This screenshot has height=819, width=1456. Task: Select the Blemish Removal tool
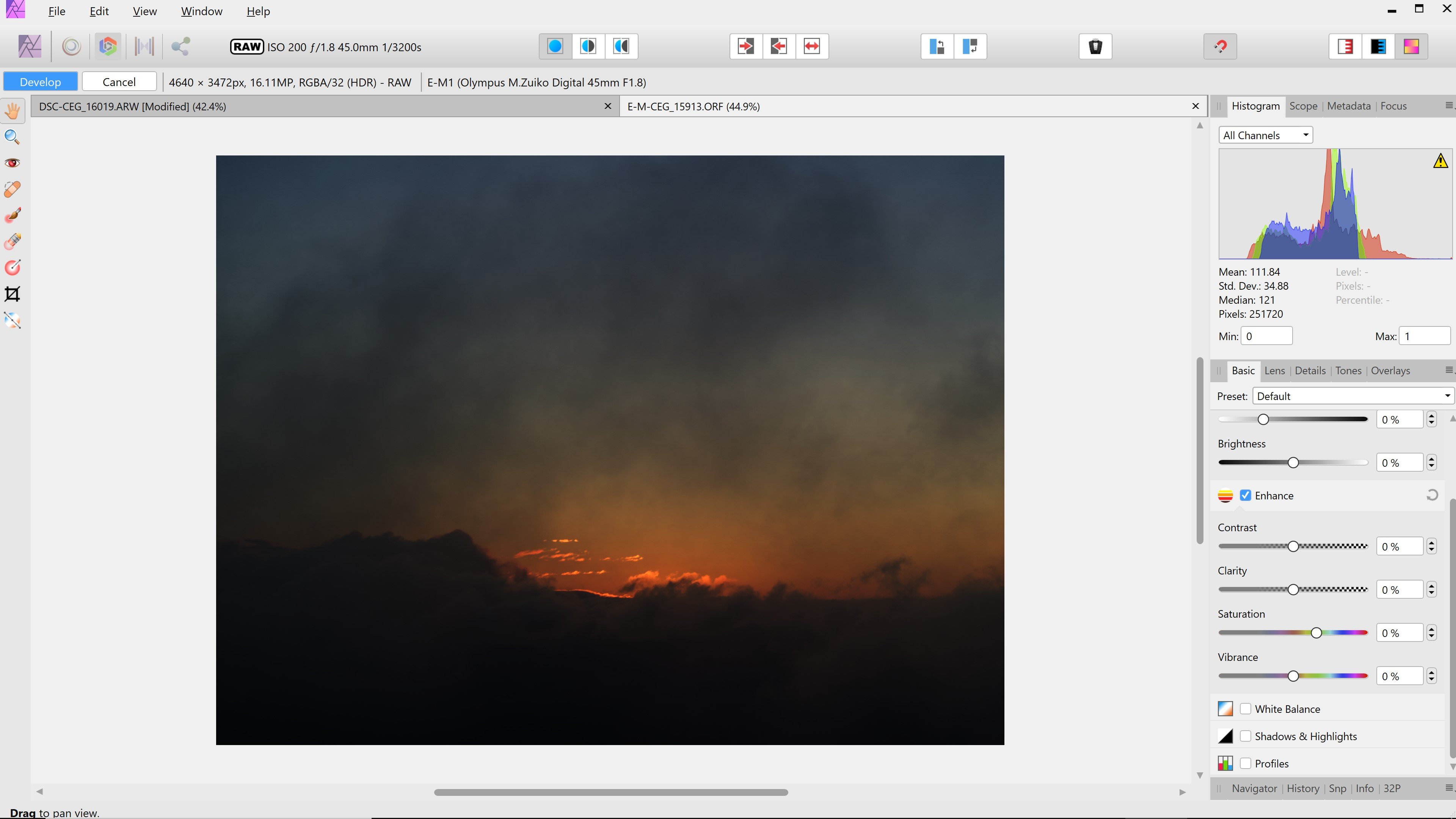tap(13, 189)
